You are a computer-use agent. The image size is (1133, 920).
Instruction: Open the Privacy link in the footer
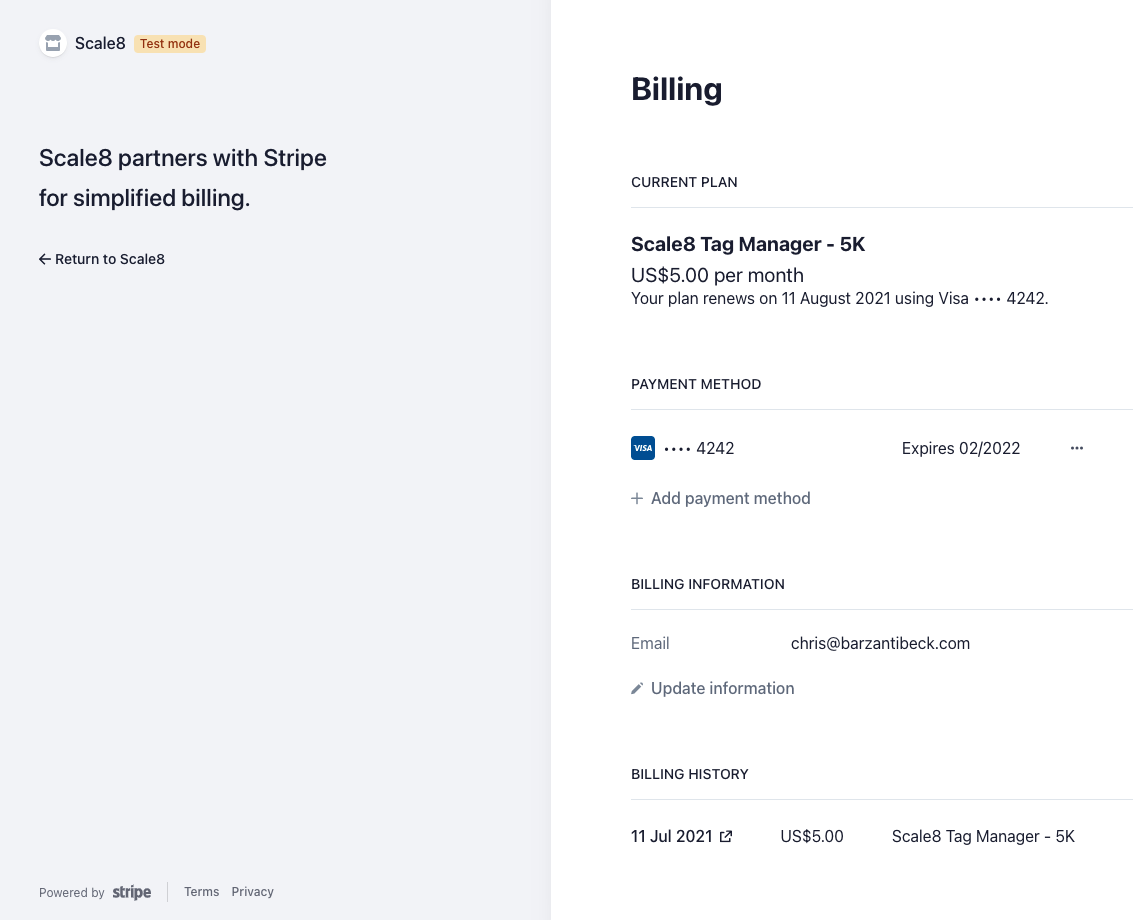coord(252,892)
